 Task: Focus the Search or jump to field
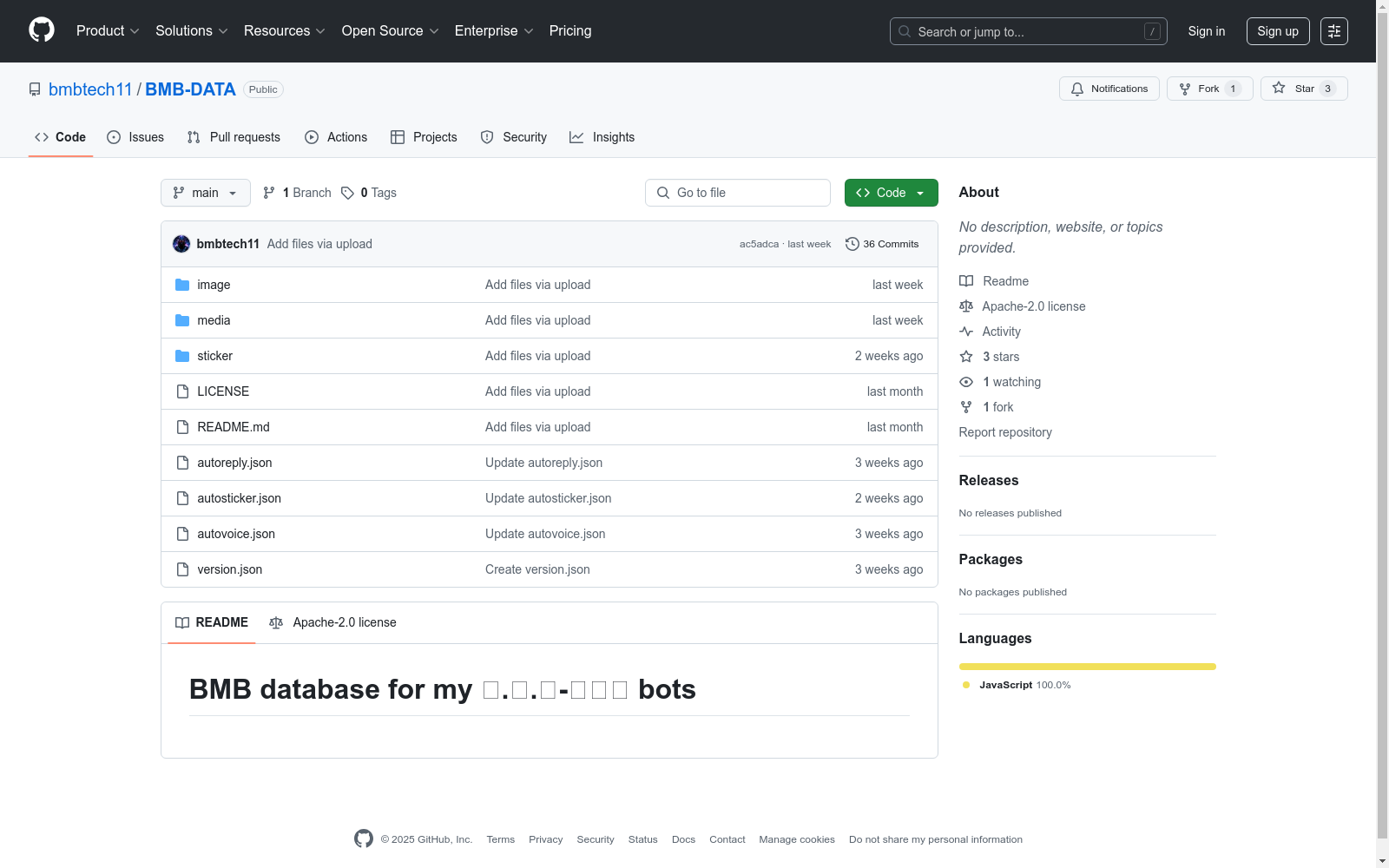(1029, 31)
